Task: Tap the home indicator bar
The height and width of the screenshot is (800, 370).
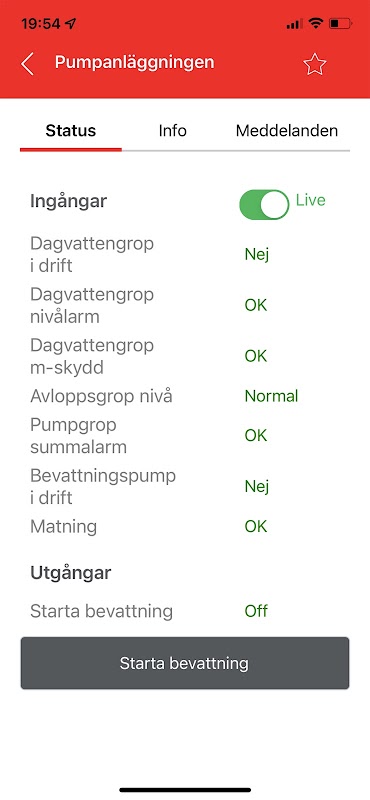Action: pyautogui.click(x=185, y=790)
